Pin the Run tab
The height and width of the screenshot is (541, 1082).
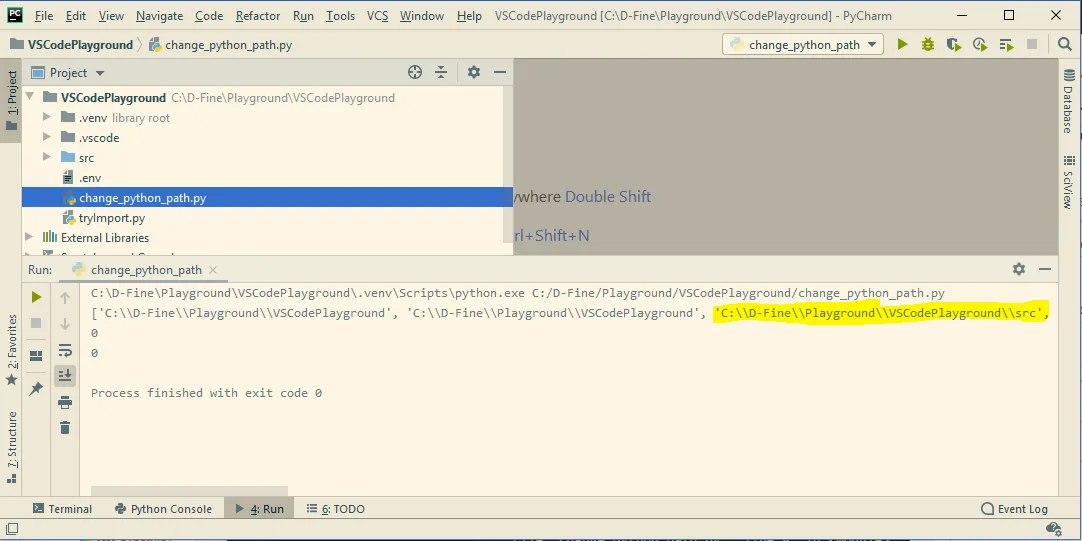pos(37,389)
